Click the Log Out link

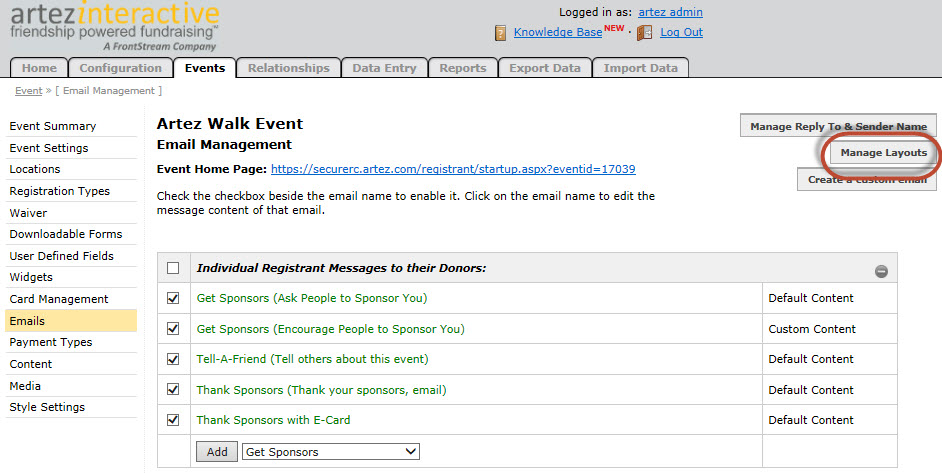tap(681, 32)
